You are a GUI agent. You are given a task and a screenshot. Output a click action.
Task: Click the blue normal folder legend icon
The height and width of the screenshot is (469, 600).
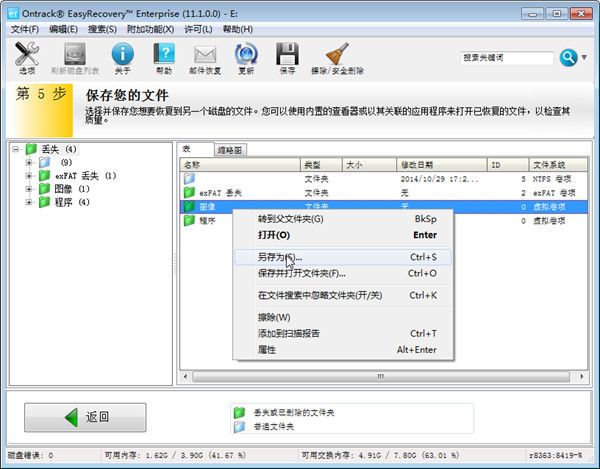[x=239, y=426]
